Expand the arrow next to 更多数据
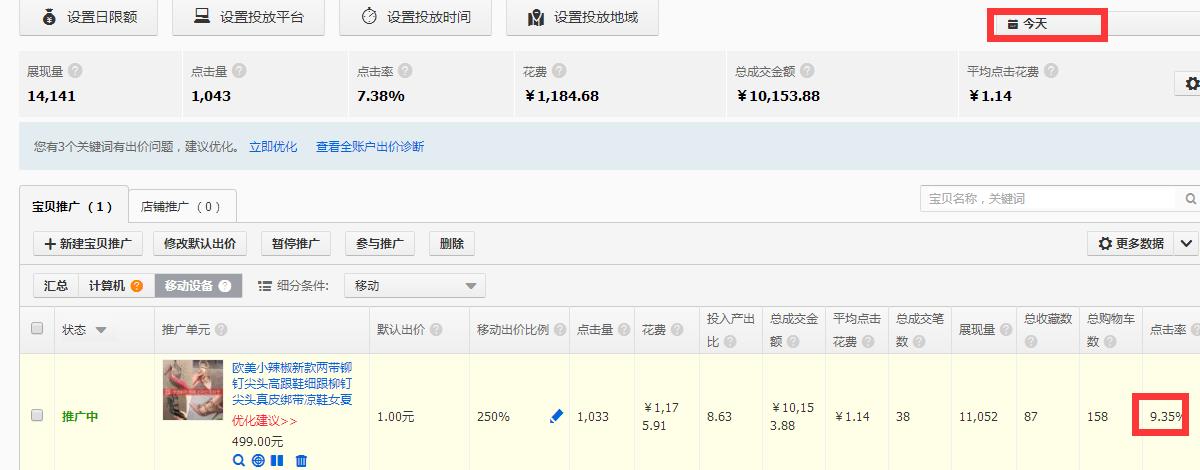This screenshot has width=1200, height=470. point(1186,243)
